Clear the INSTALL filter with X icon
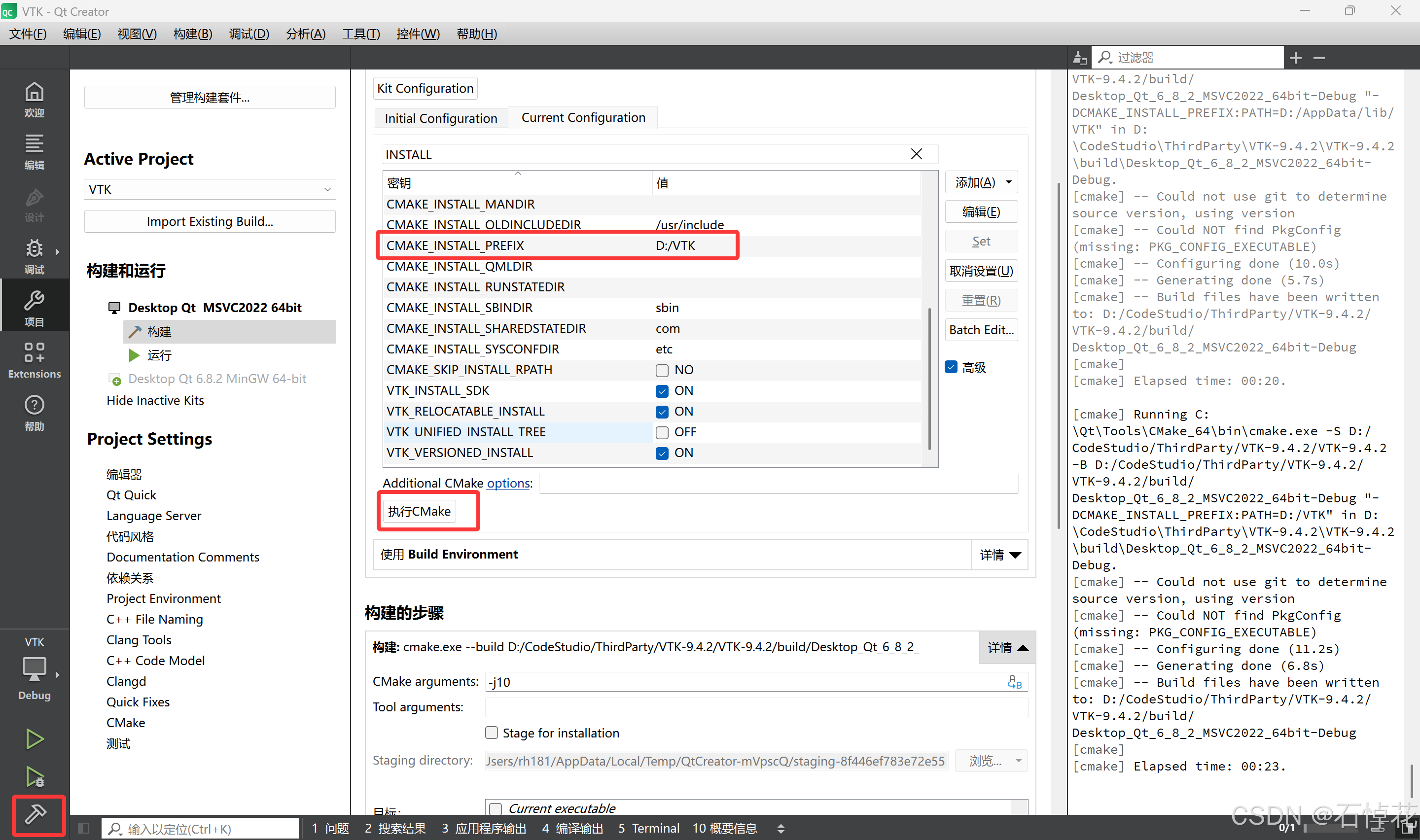1420x840 pixels. 916,154
